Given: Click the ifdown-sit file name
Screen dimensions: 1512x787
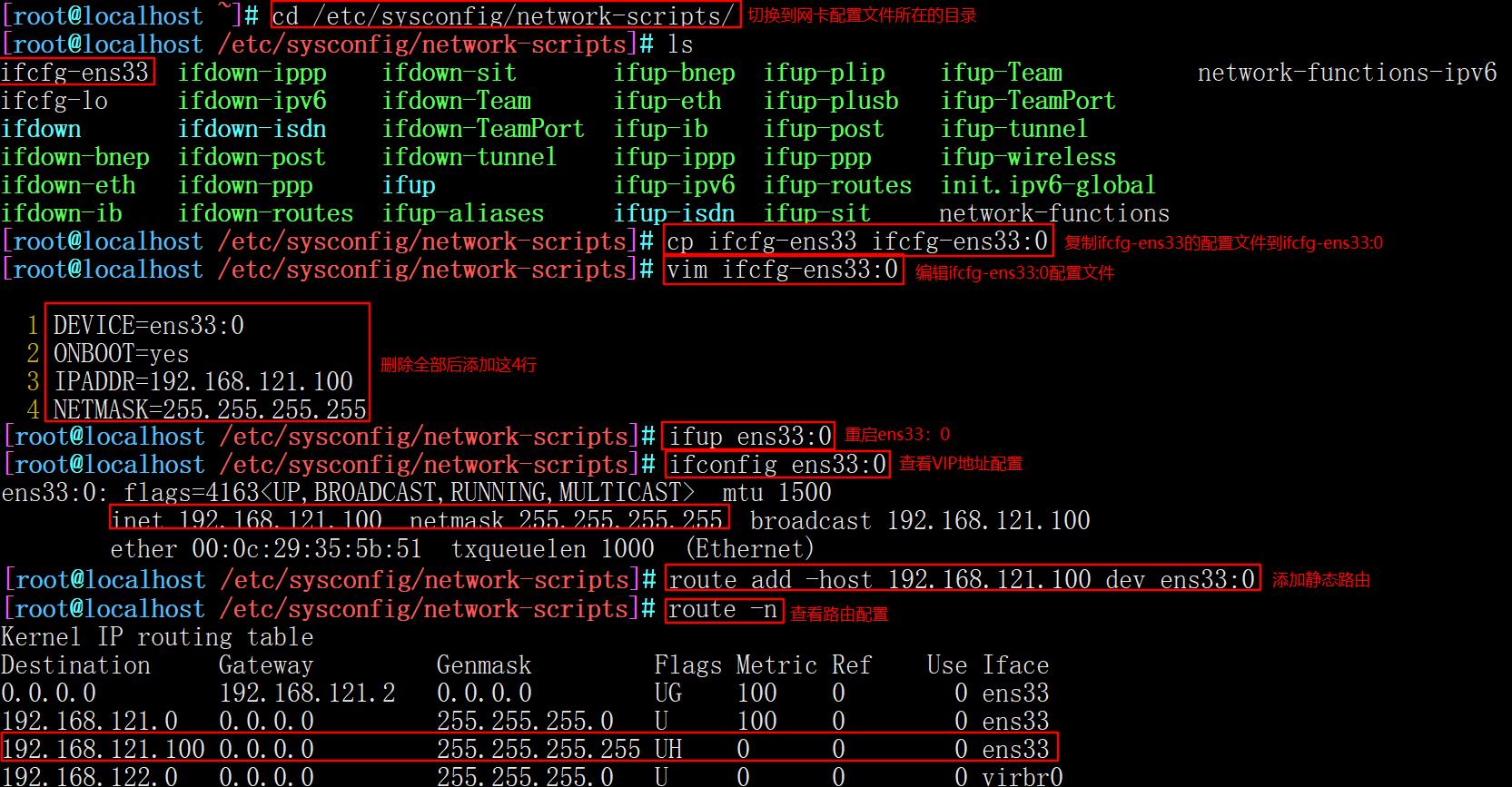Looking at the screenshot, I should pos(450,73).
